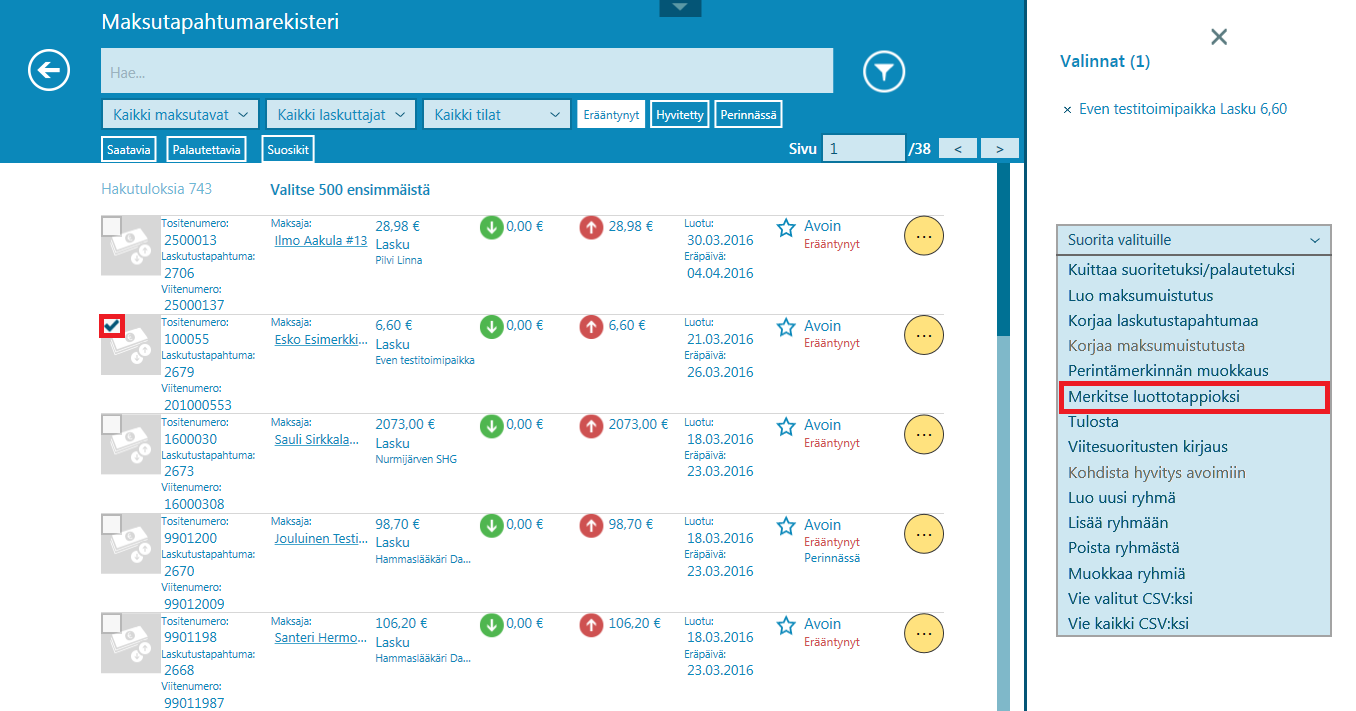Expand the Kaikki maksutavat dropdown
Image resolution: width=1356 pixels, height=711 pixels.
[181, 115]
